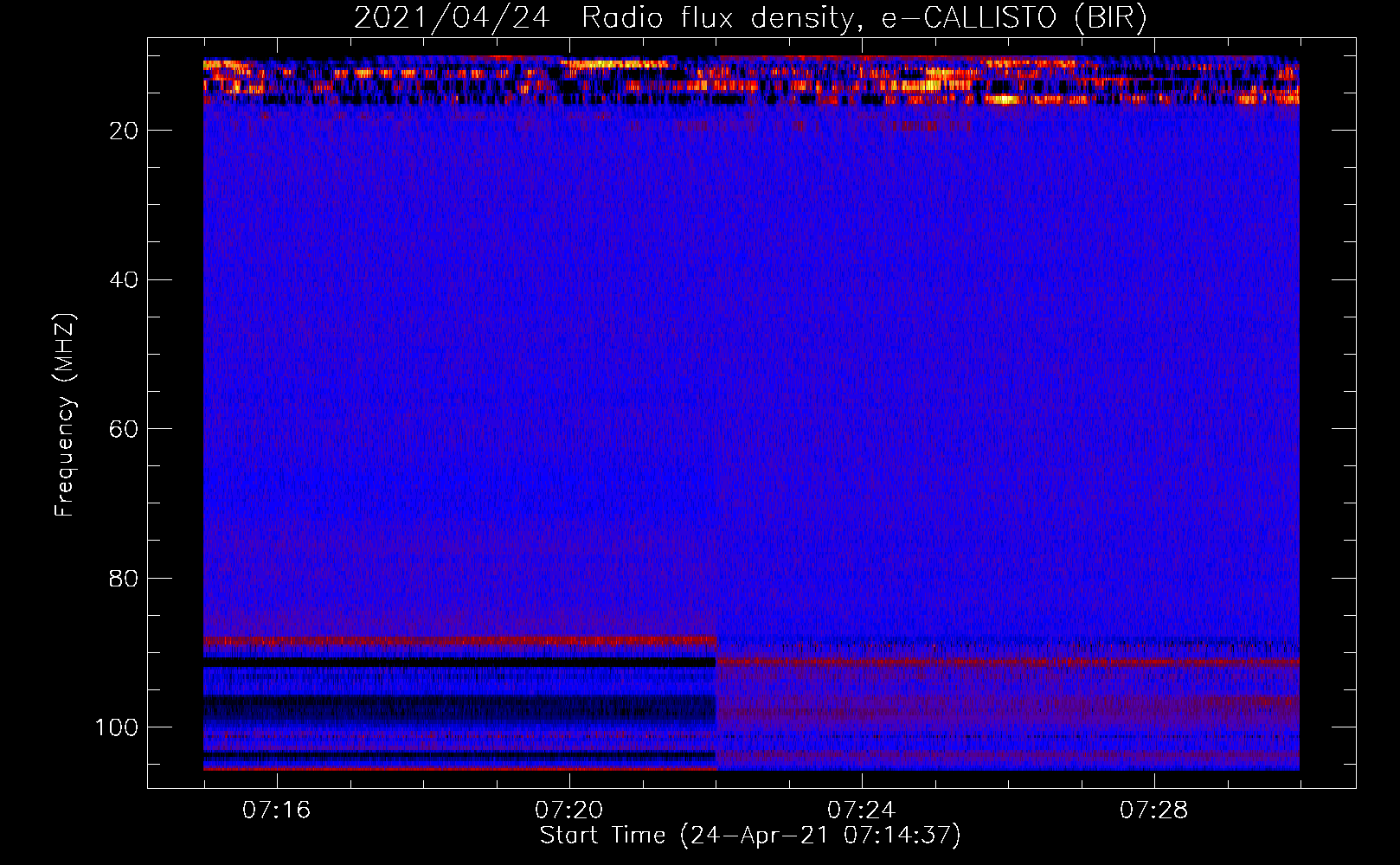Screen dimensions: 1400x865
Task: Click the 07:24 time tick label
Action: pyautogui.click(x=862, y=811)
